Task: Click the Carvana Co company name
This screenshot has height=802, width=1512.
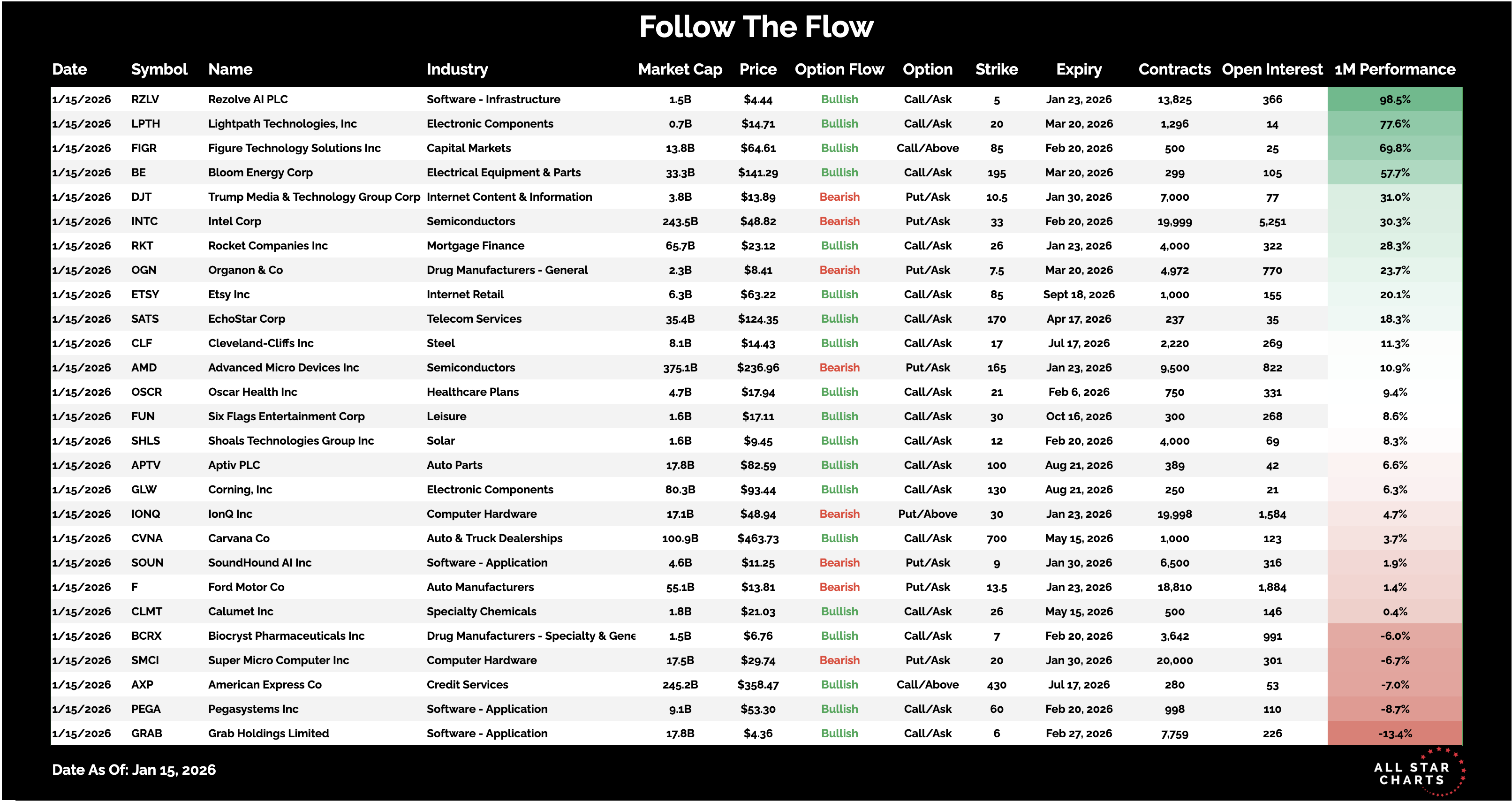Action: click(x=239, y=538)
